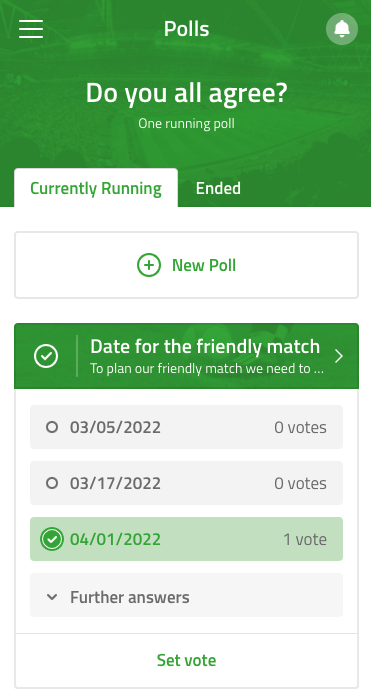Open the hamburger menu icon
Viewport: 371px width, 700px height.
tap(31, 29)
